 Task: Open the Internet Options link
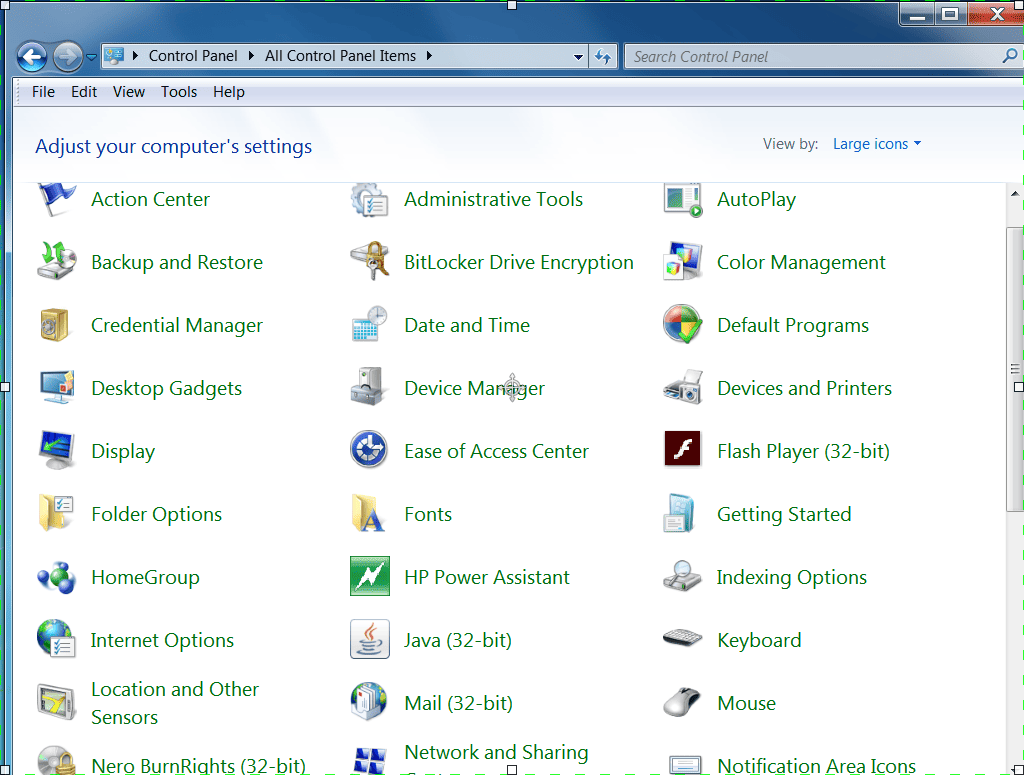162,640
